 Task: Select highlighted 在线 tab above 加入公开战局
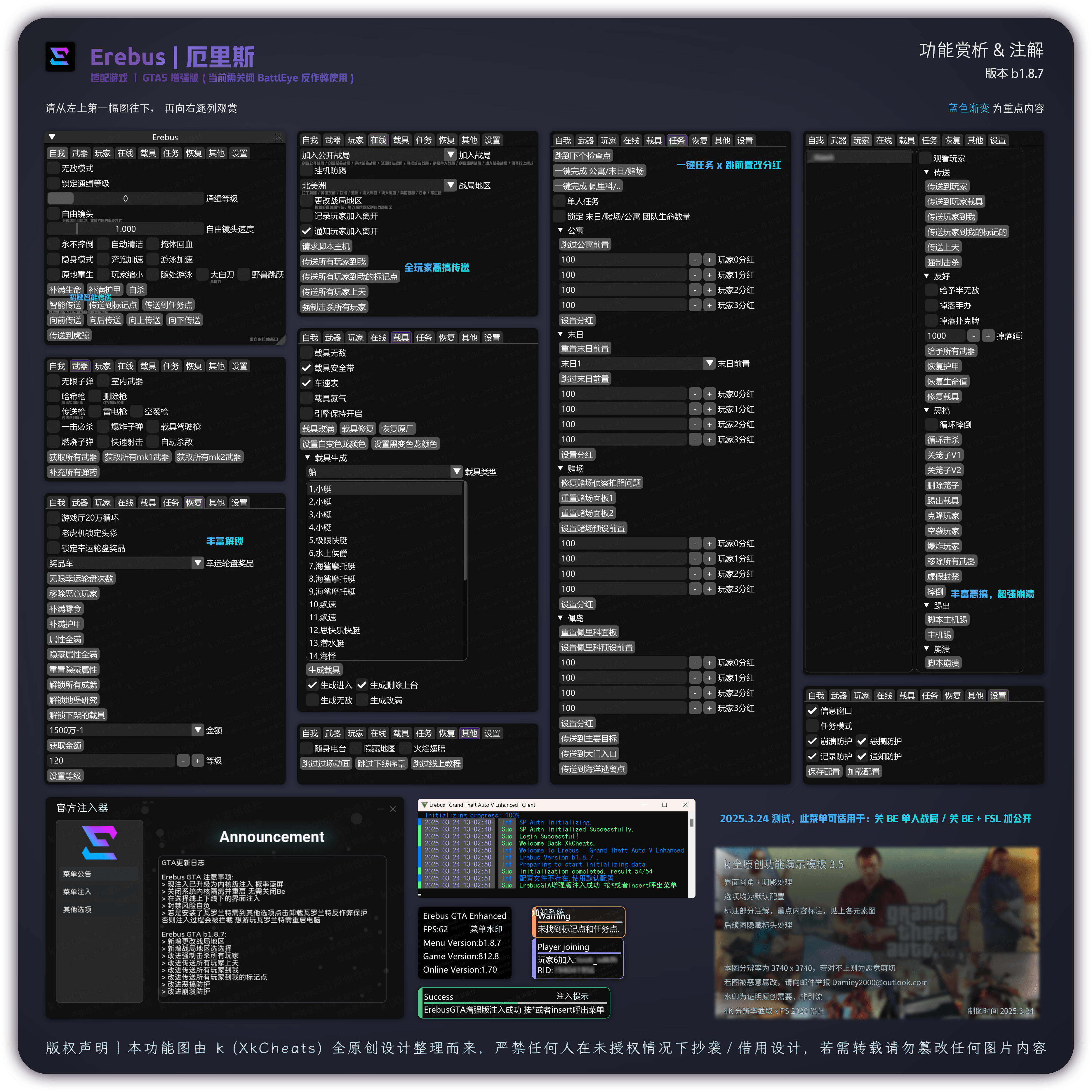click(x=378, y=140)
